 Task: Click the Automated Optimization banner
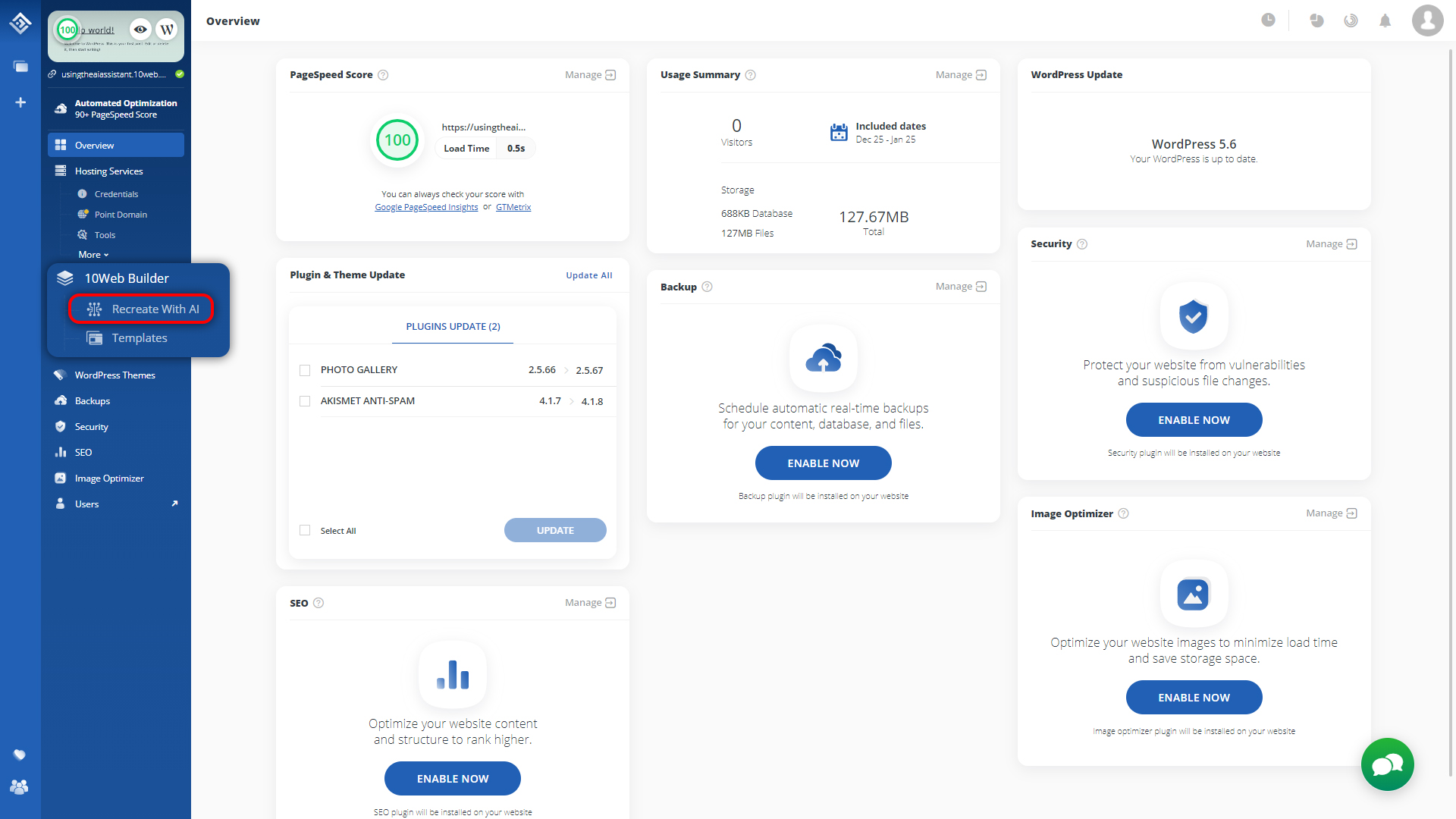point(115,109)
